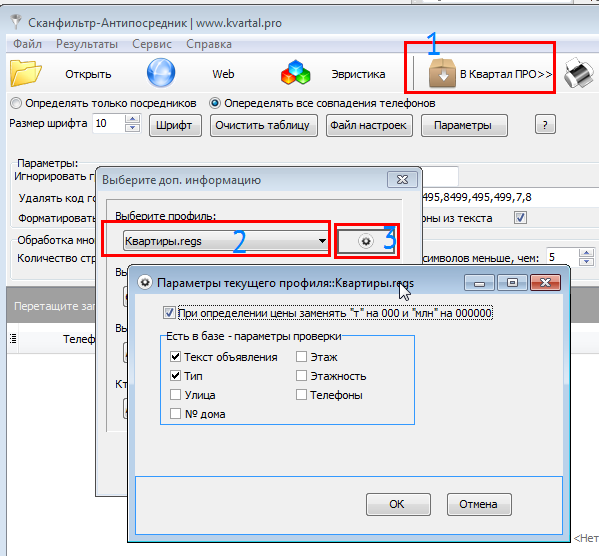
Task: Click the blue globe Web icon
Action: coord(161,73)
